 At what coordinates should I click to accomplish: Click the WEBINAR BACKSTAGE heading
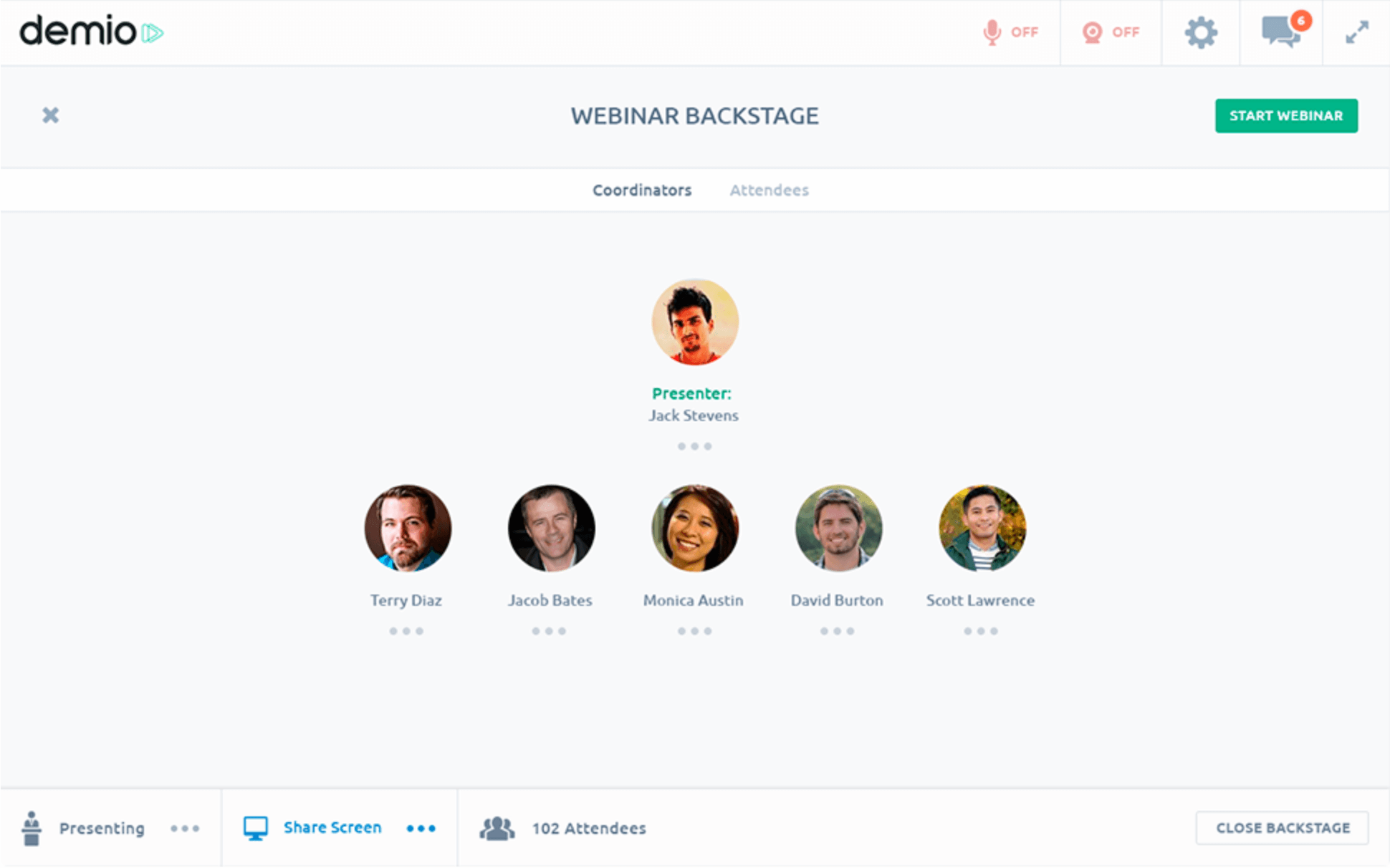click(695, 116)
